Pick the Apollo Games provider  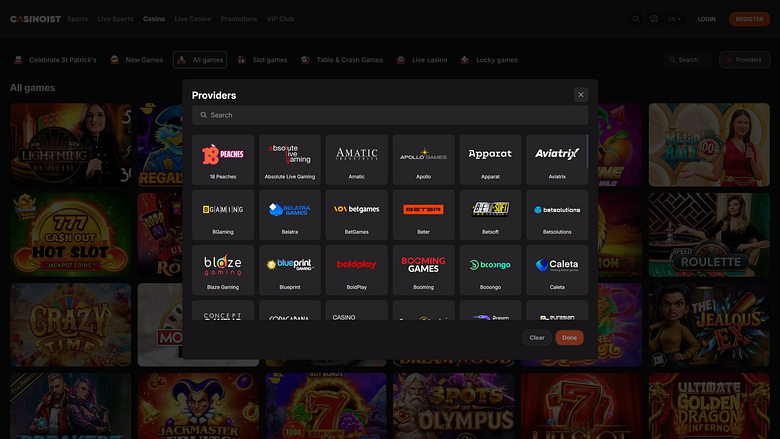pos(423,160)
